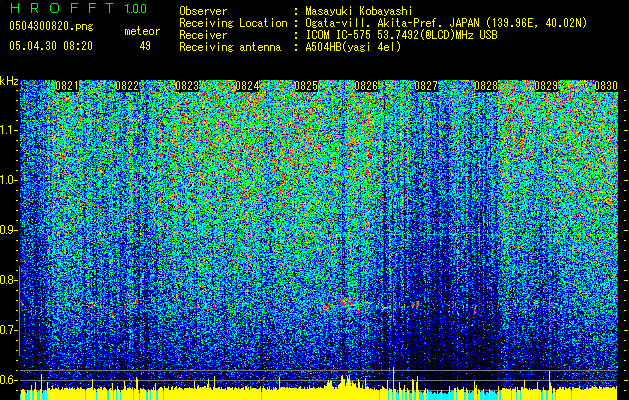Click the 0.7 kHz axis label

pyautogui.click(x=9, y=330)
